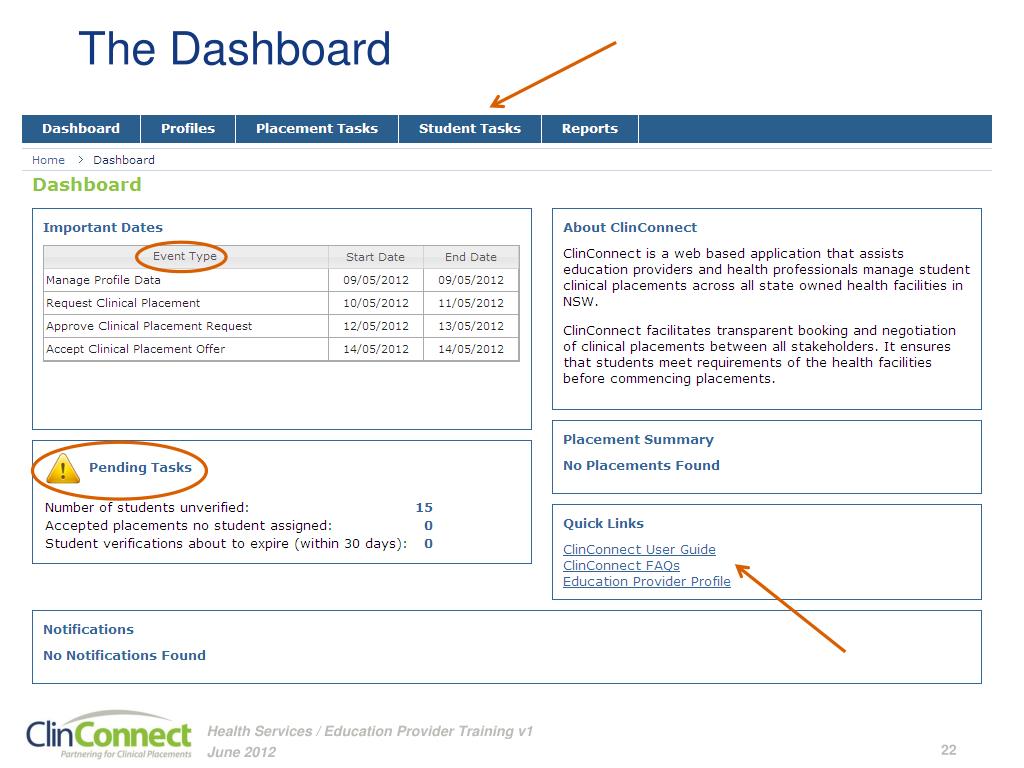
Task: Click the ClinConnect logo
Action: pyautogui.click(x=109, y=735)
